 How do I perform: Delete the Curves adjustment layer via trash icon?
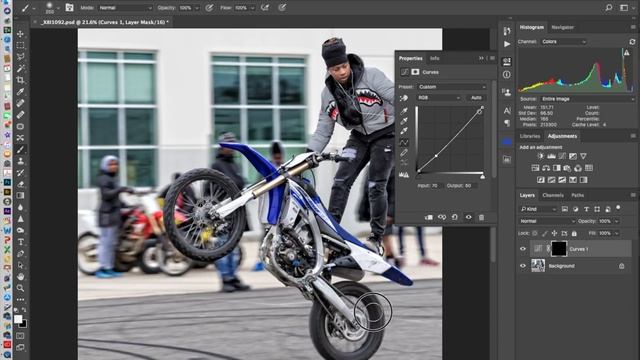[481, 217]
